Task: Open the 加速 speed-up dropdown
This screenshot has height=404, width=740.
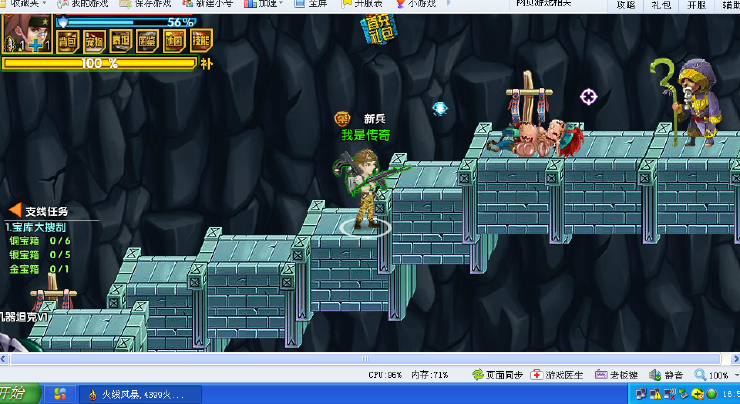Action: pos(263,4)
